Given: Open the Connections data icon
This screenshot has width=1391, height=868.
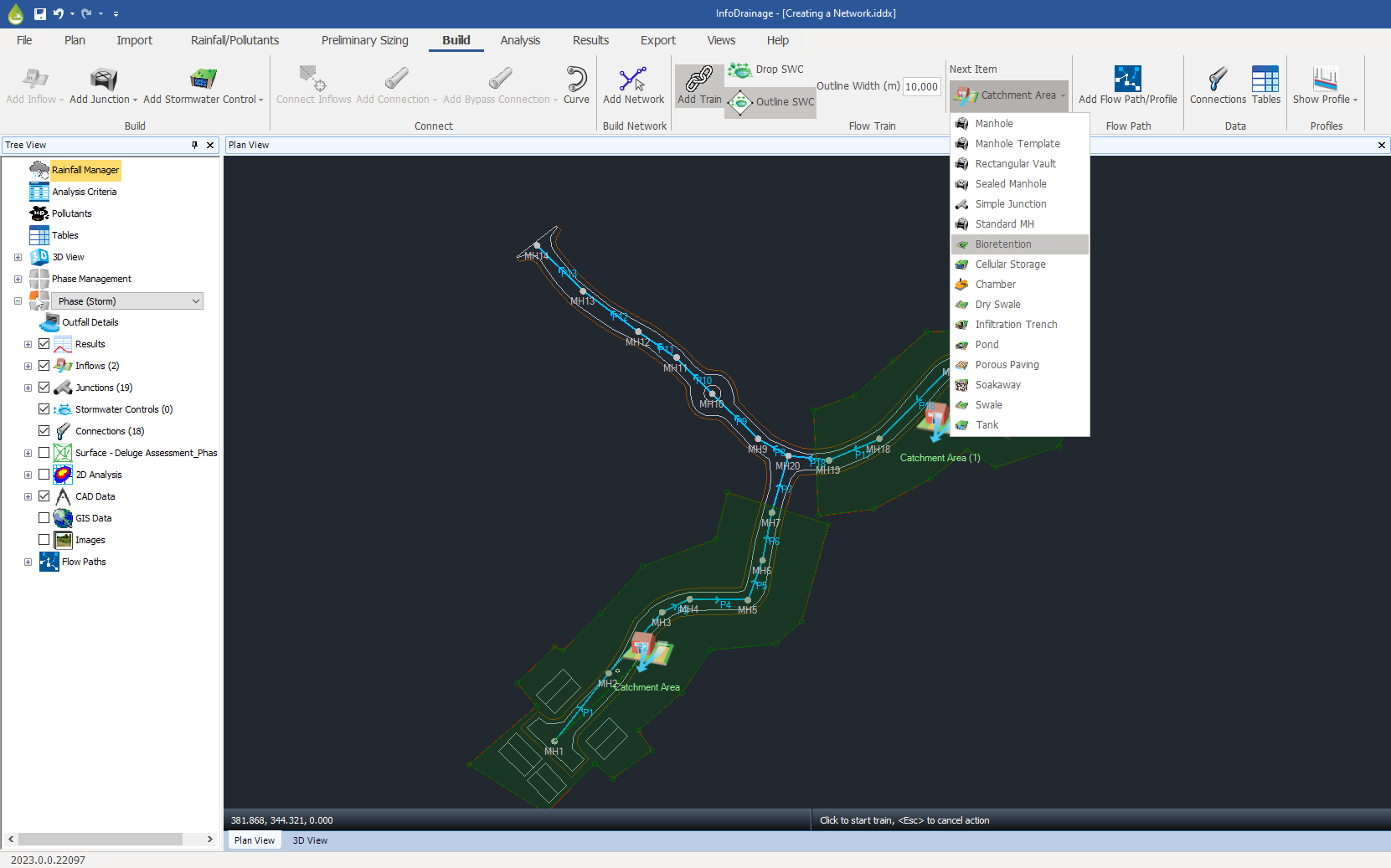Looking at the screenshot, I should [x=1218, y=79].
